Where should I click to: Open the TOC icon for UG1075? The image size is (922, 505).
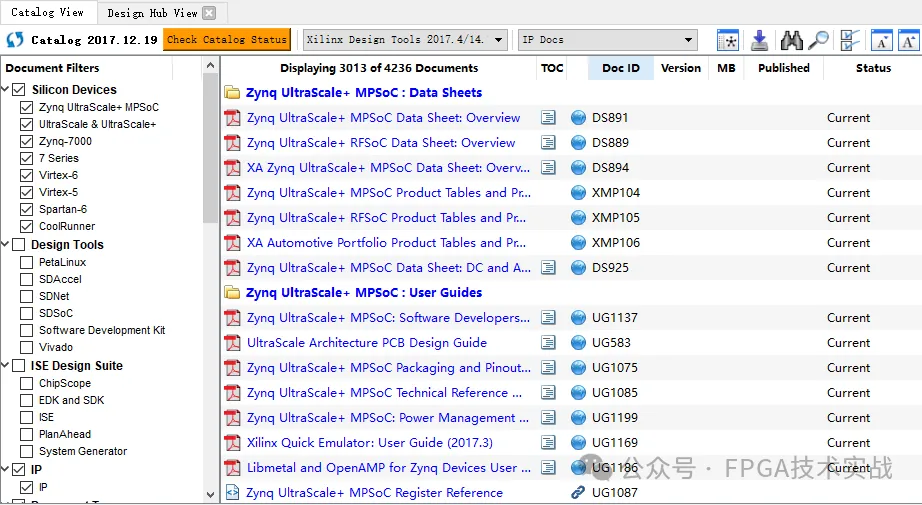[548, 367]
